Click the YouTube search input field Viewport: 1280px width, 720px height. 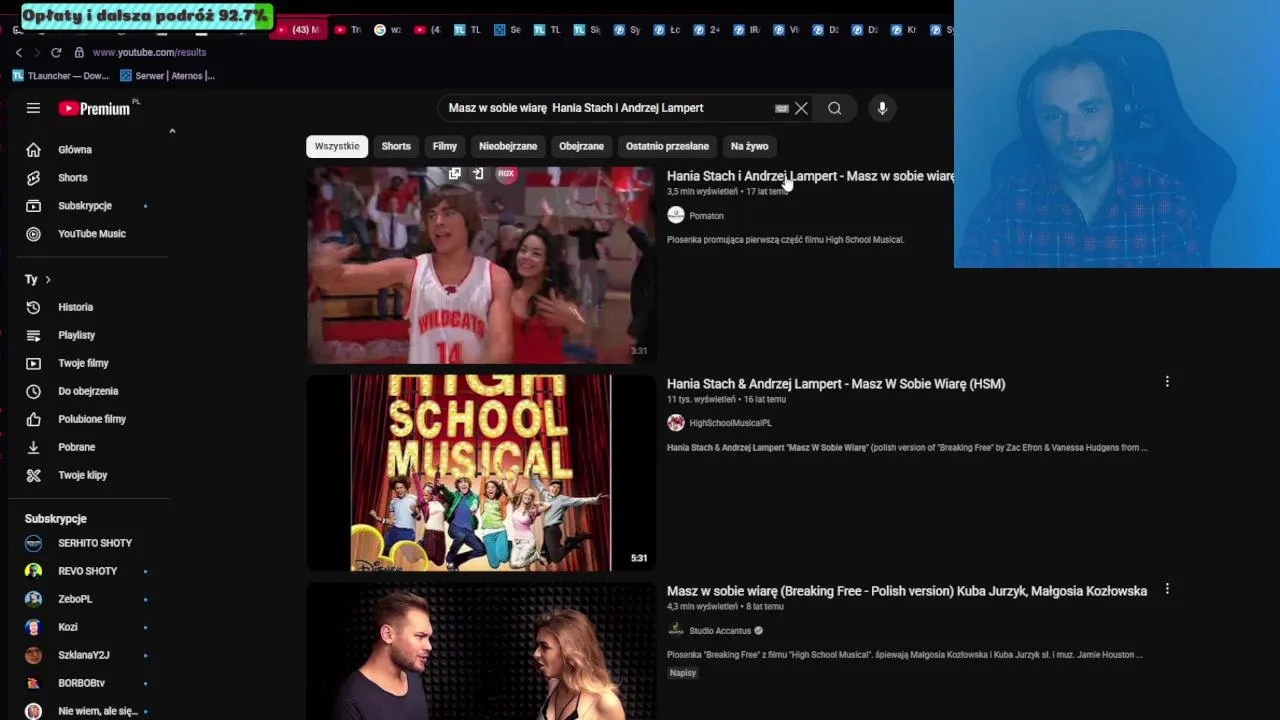(605, 108)
